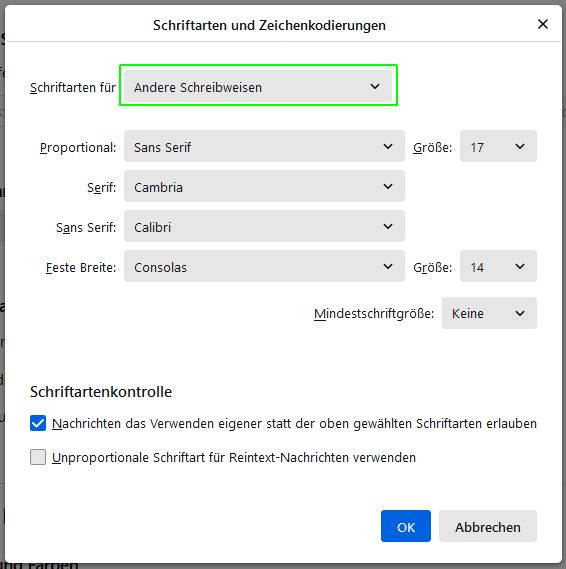Uncheck Nachrichten eigene Schriftarten erlauben checkbox
The width and height of the screenshot is (566, 569).
[38, 423]
